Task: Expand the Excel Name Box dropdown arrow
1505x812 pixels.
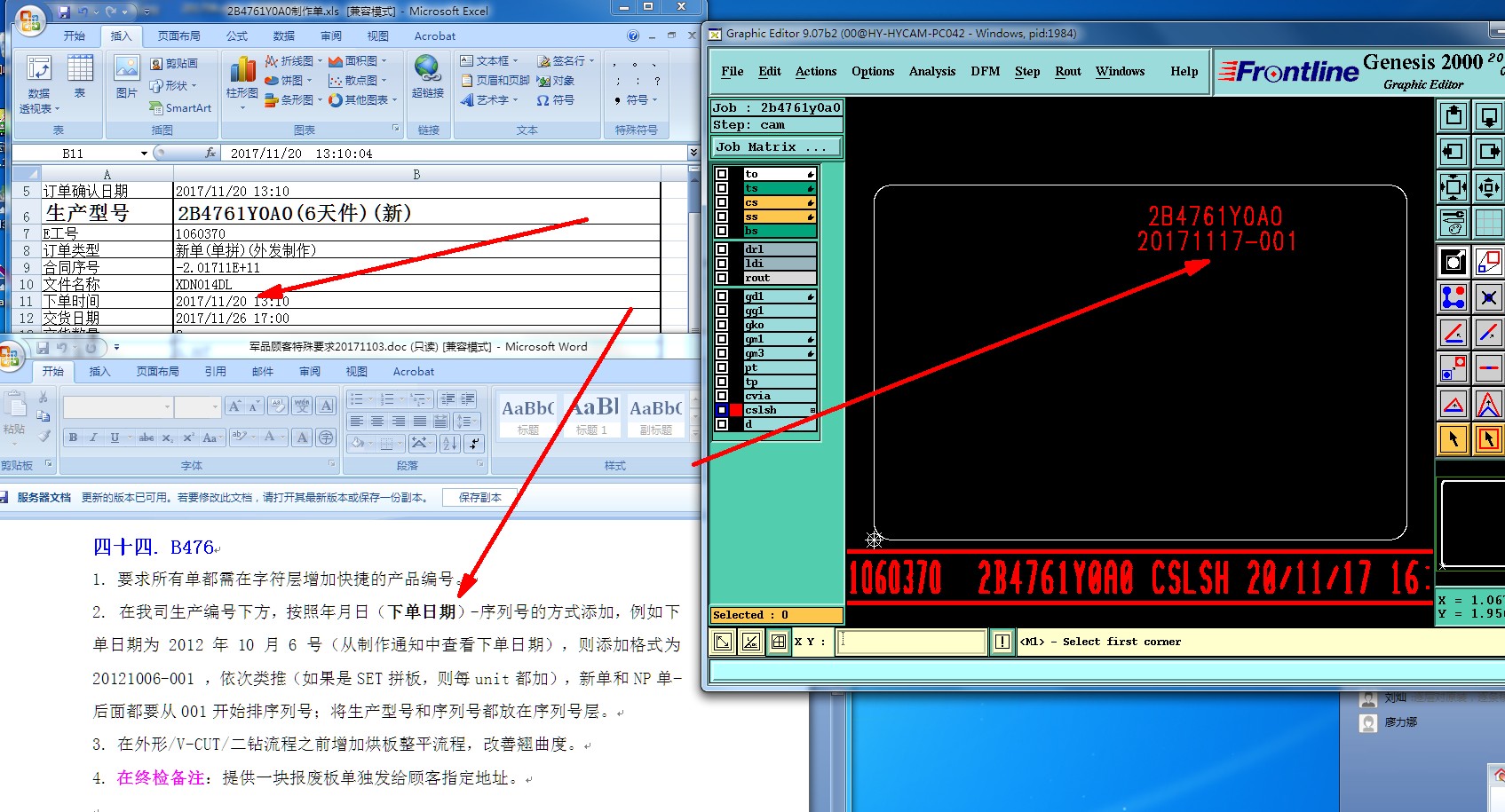Action: [144, 154]
